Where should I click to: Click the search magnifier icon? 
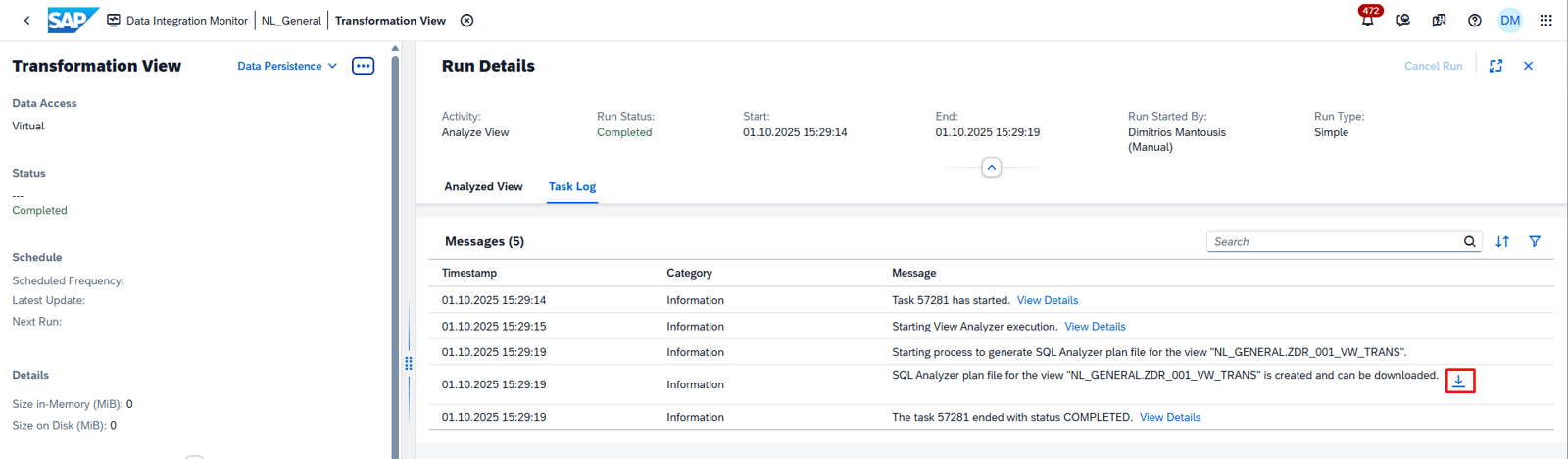pyautogui.click(x=1470, y=241)
